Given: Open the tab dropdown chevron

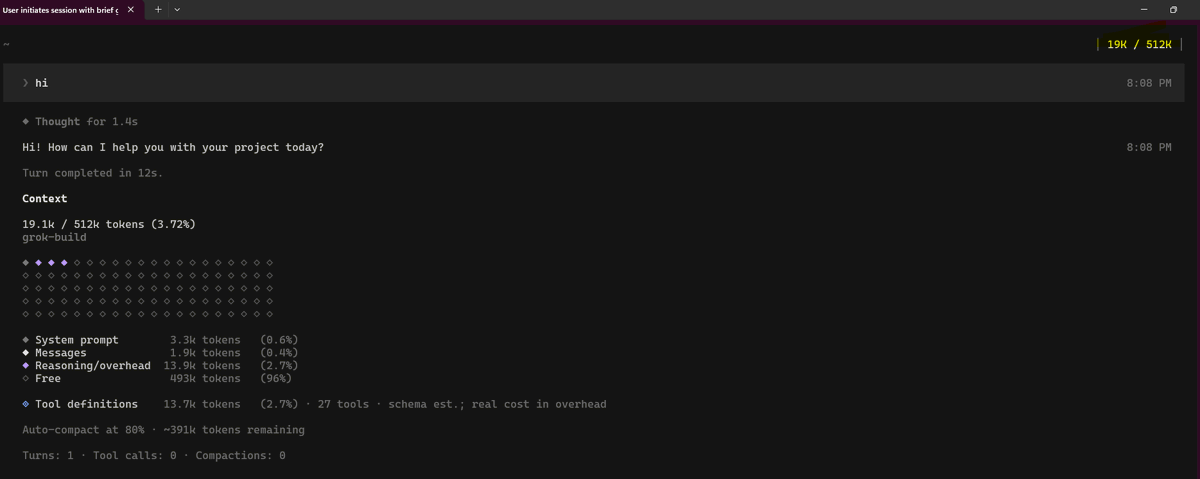Looking at the screenshot, I should tap(177, 9).
